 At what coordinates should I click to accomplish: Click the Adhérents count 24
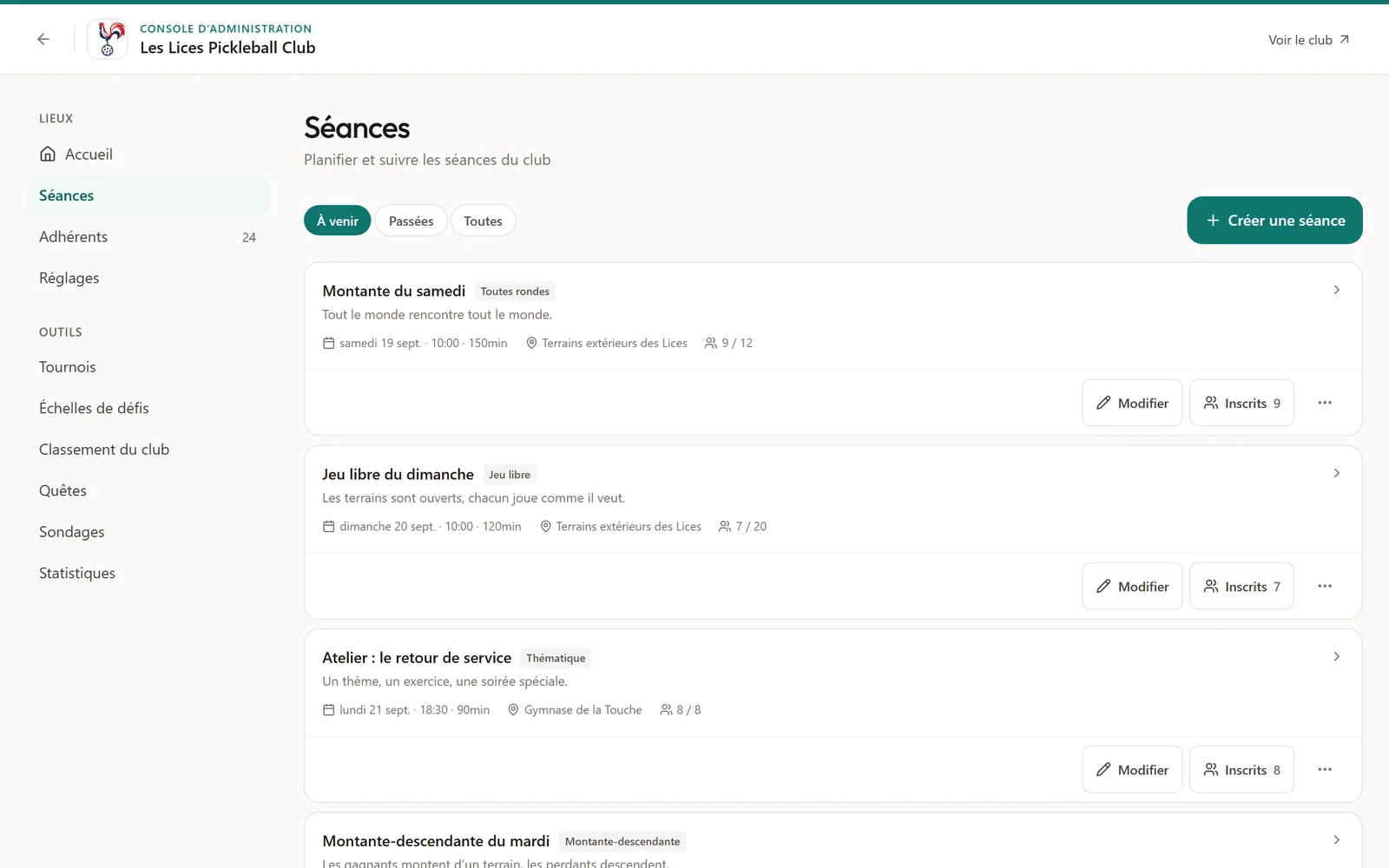click(x=249, y=238)
